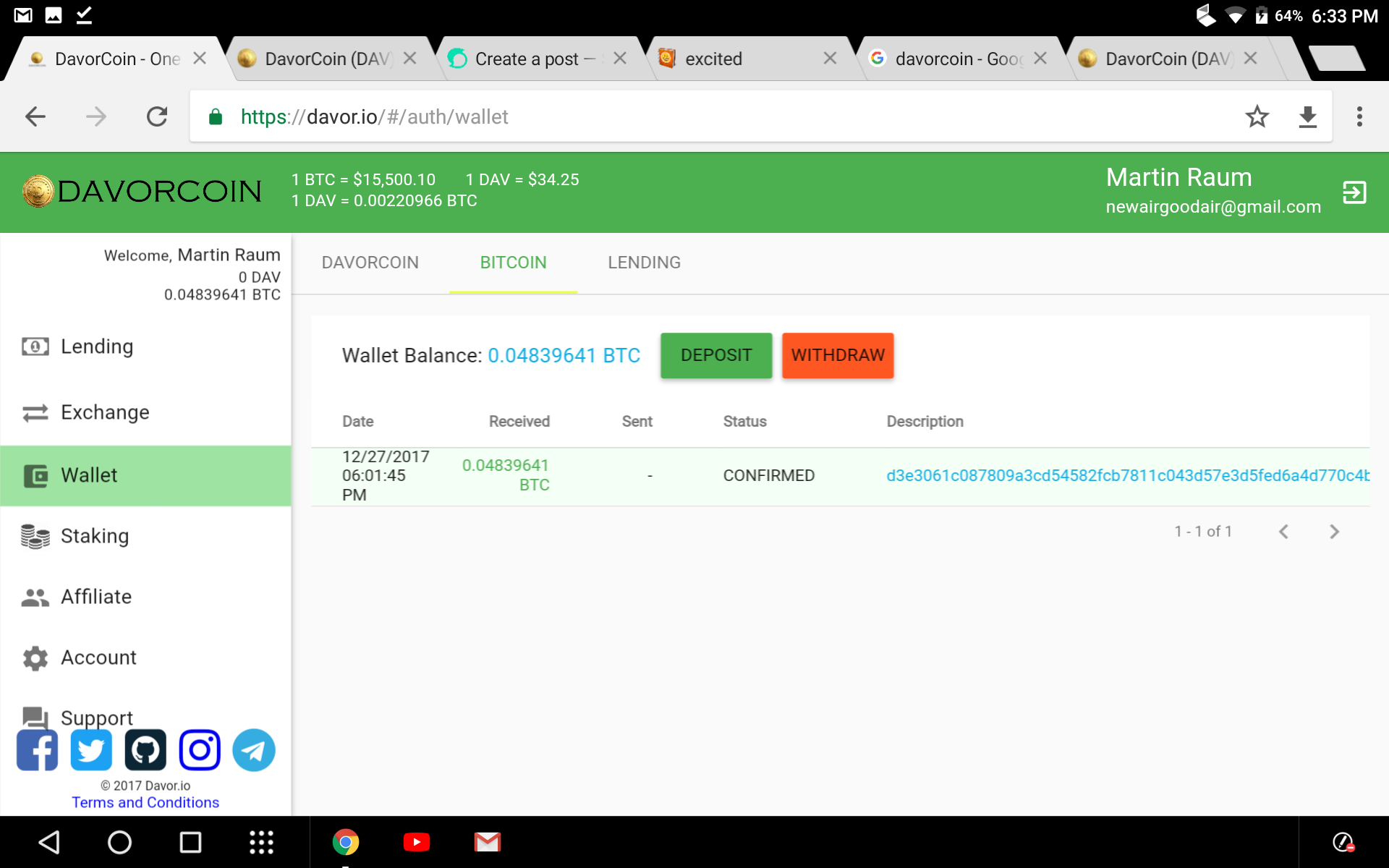
Task: Click the orange WITHDRAW button
Action: pyautogui.click(x=838, y=355)
